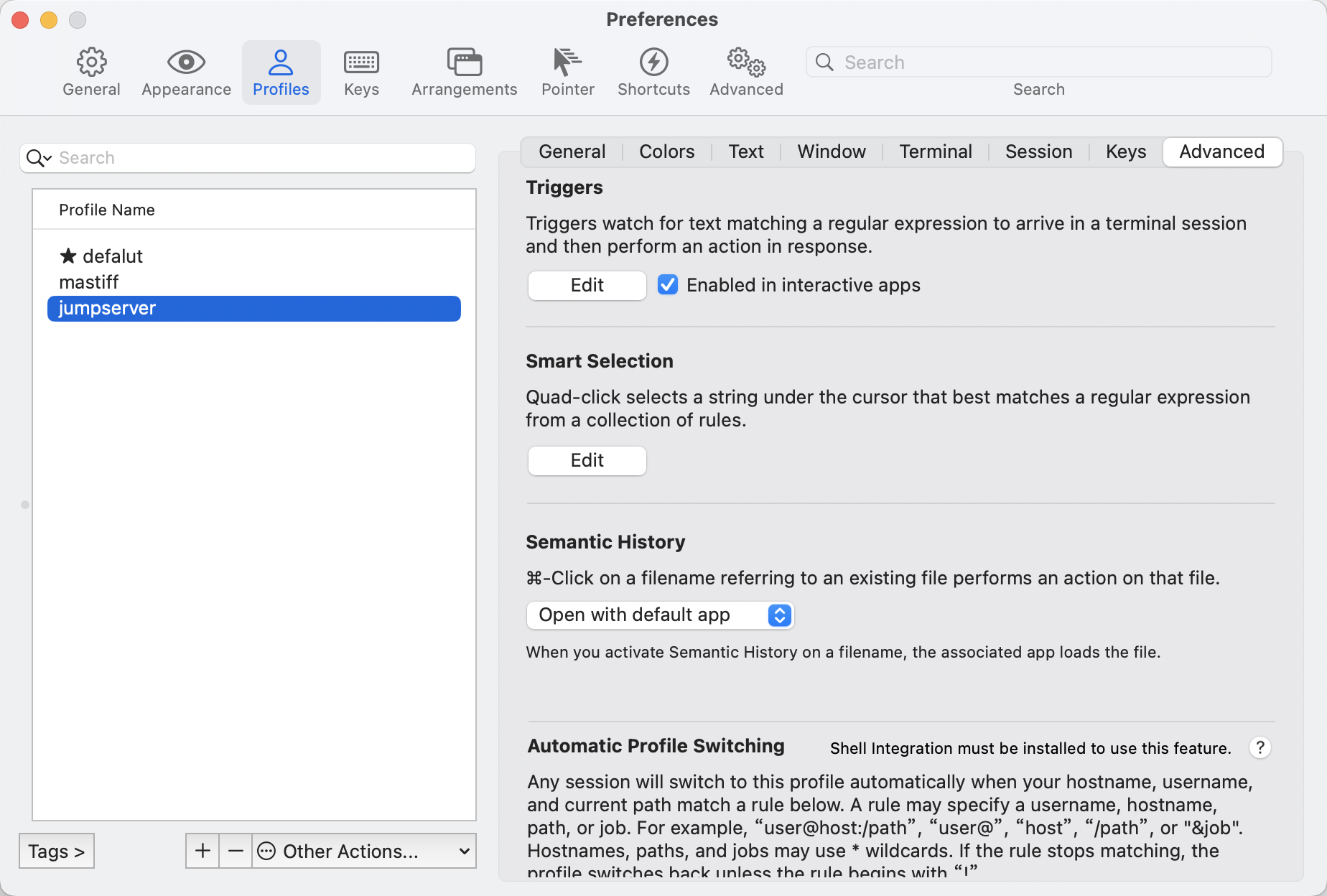This screenshot has width=1327, height=896.
Task: Open Semantic History action dropdown
Action: [x=659, y=615]
